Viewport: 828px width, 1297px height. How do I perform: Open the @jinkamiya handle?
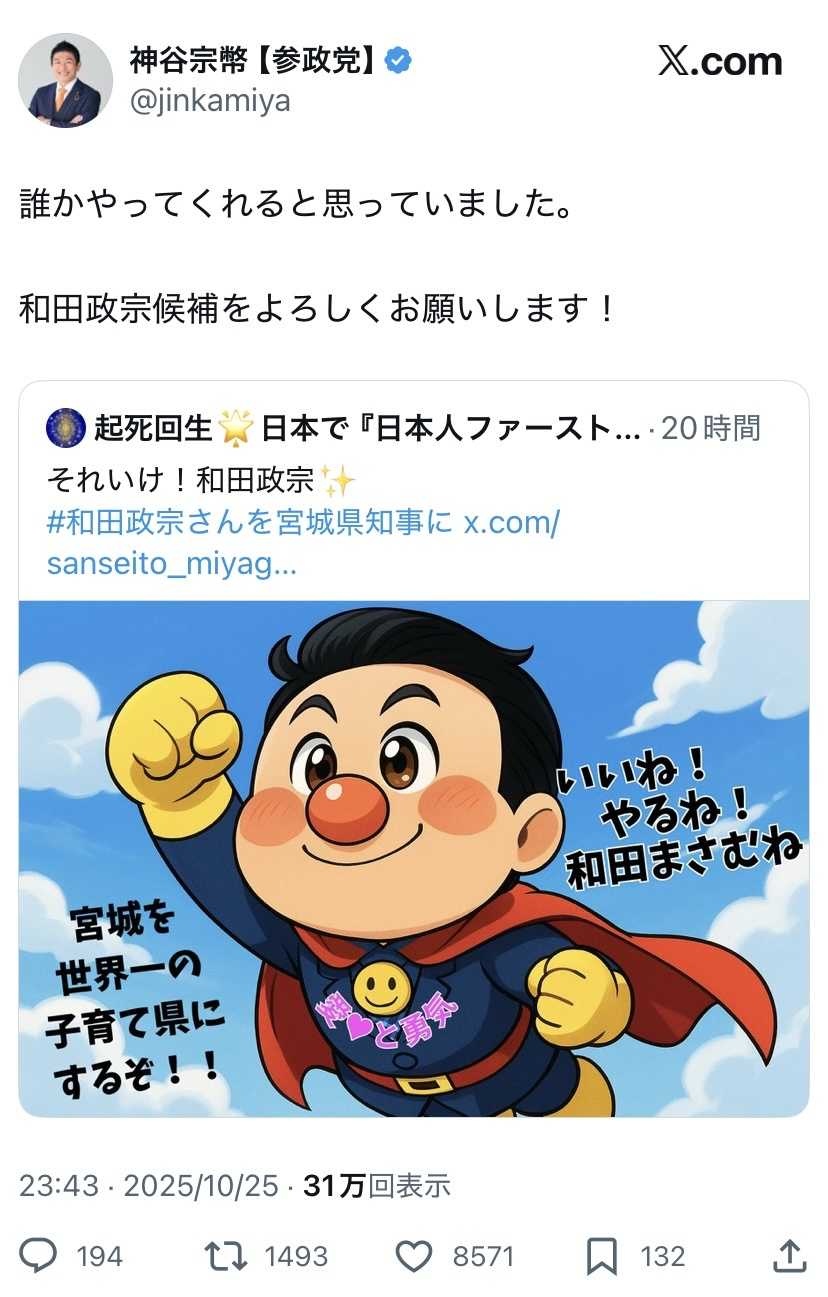coord(210,101)
